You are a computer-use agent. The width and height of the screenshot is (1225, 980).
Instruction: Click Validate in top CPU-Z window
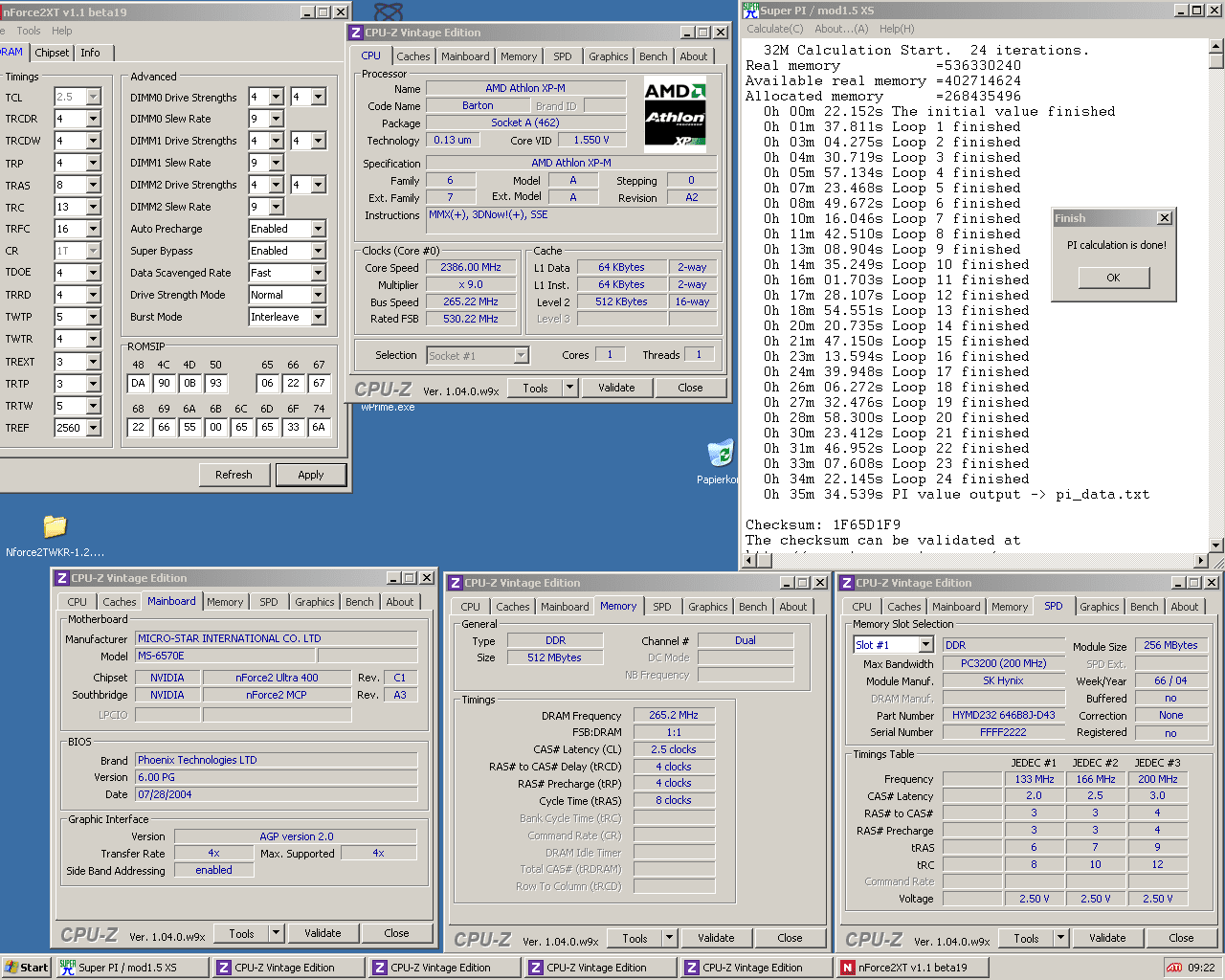click(x=616, y=388)
